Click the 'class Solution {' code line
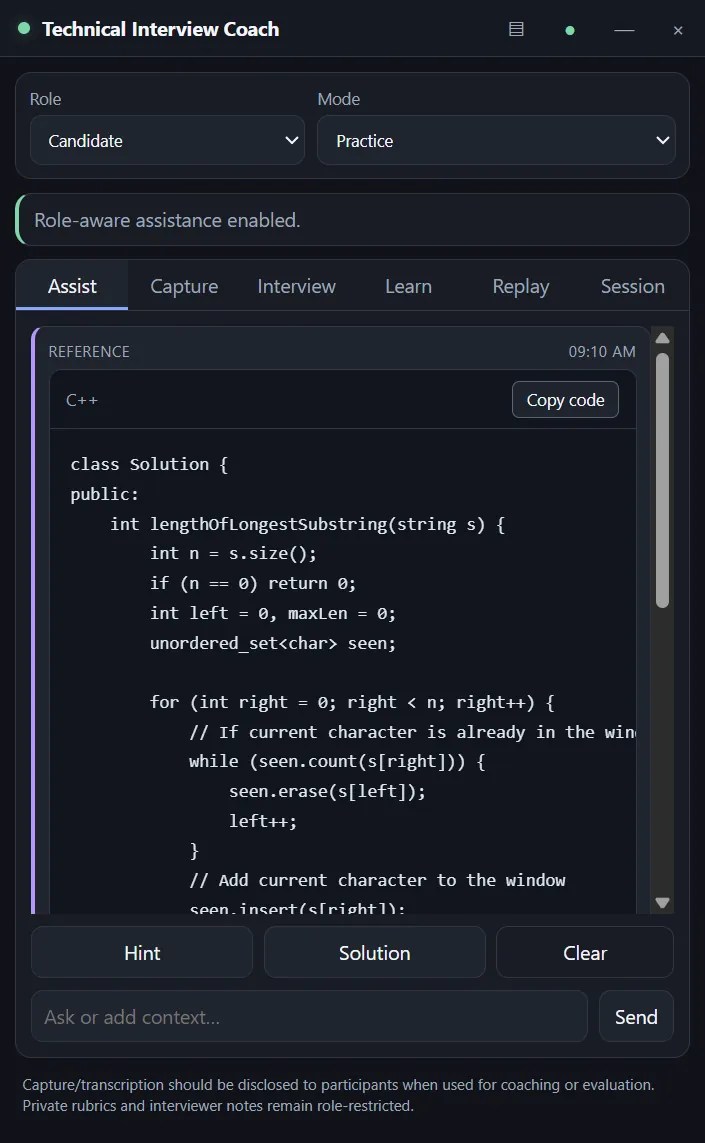This screenshot has width=705, height=1143. coord(149,464)
